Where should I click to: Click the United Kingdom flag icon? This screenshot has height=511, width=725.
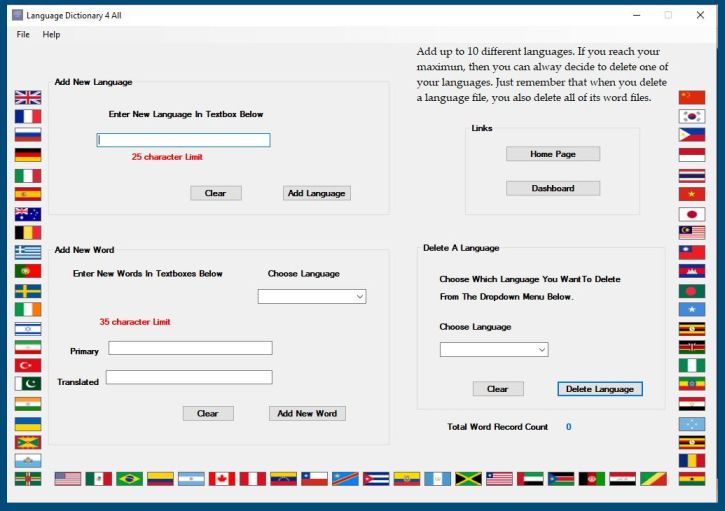(27, 97)
